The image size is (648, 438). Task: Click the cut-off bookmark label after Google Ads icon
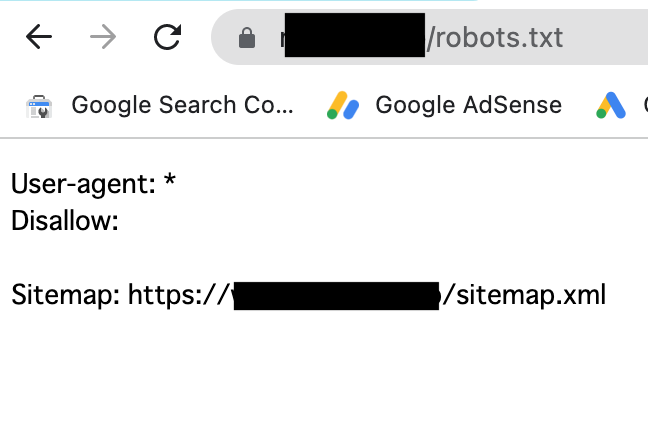[x=643, y=105]
